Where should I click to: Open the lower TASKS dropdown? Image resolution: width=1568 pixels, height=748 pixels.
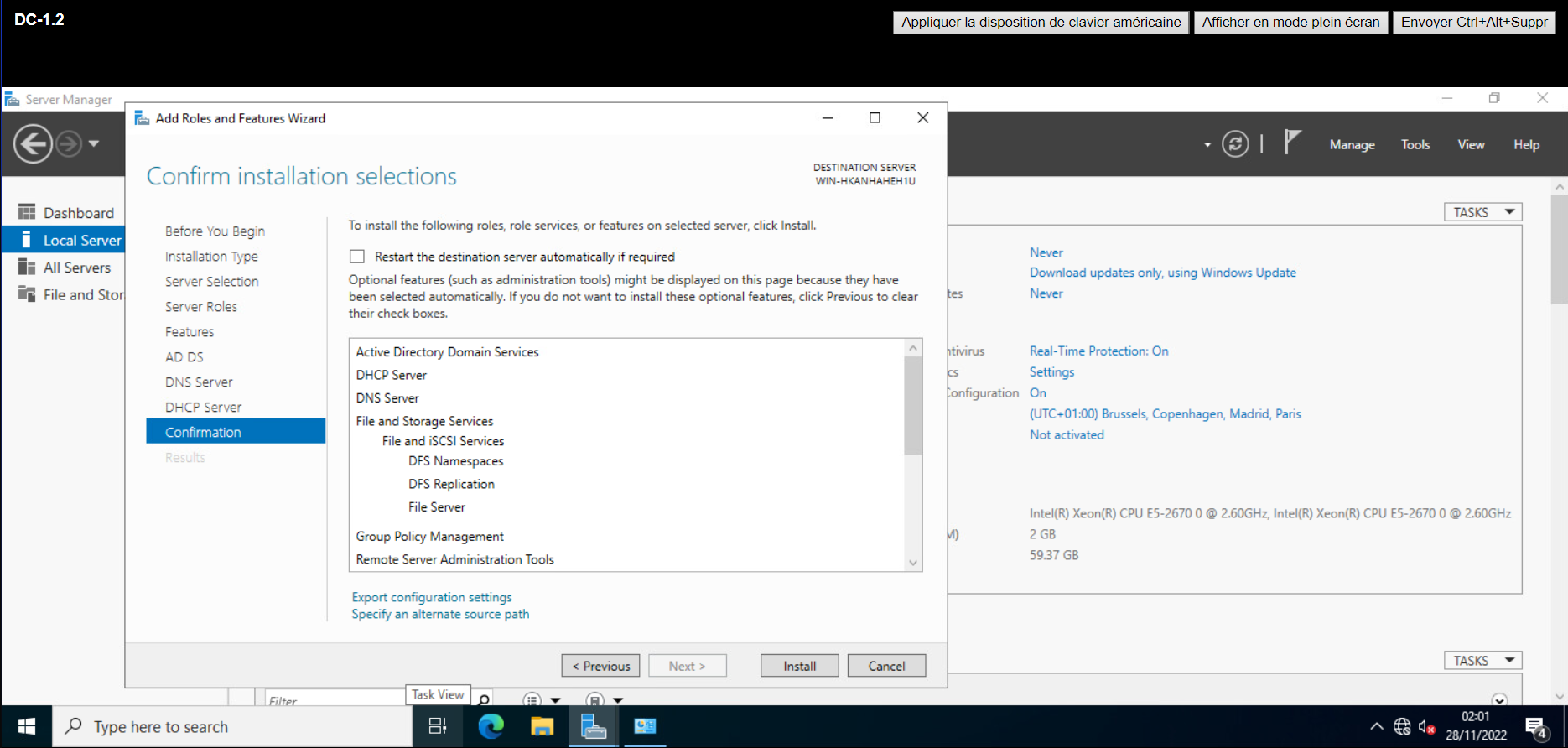[1482, 661]
